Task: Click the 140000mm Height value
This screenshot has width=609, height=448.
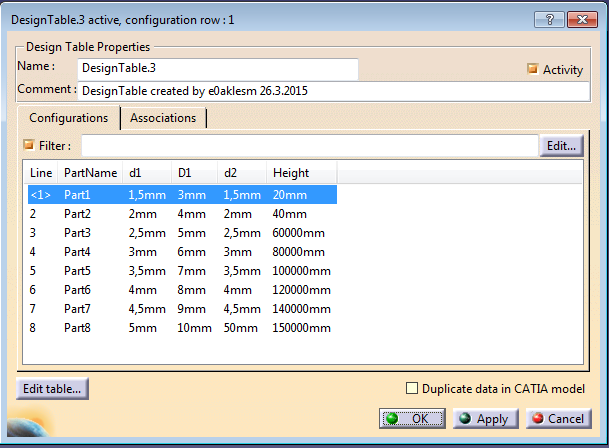Action: tap(301, 309)
